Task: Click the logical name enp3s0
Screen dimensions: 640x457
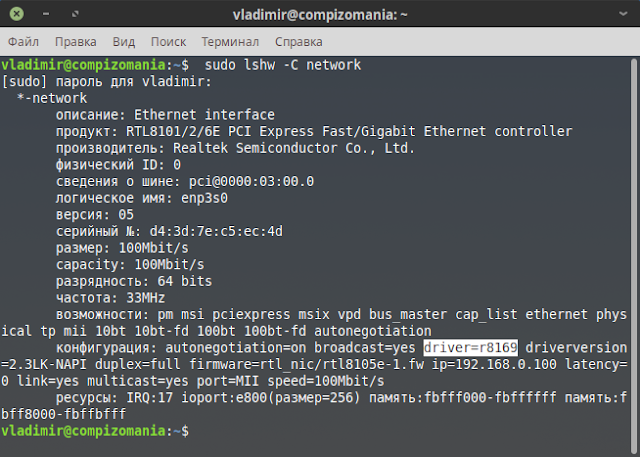Action: click(x=204, y=198)
